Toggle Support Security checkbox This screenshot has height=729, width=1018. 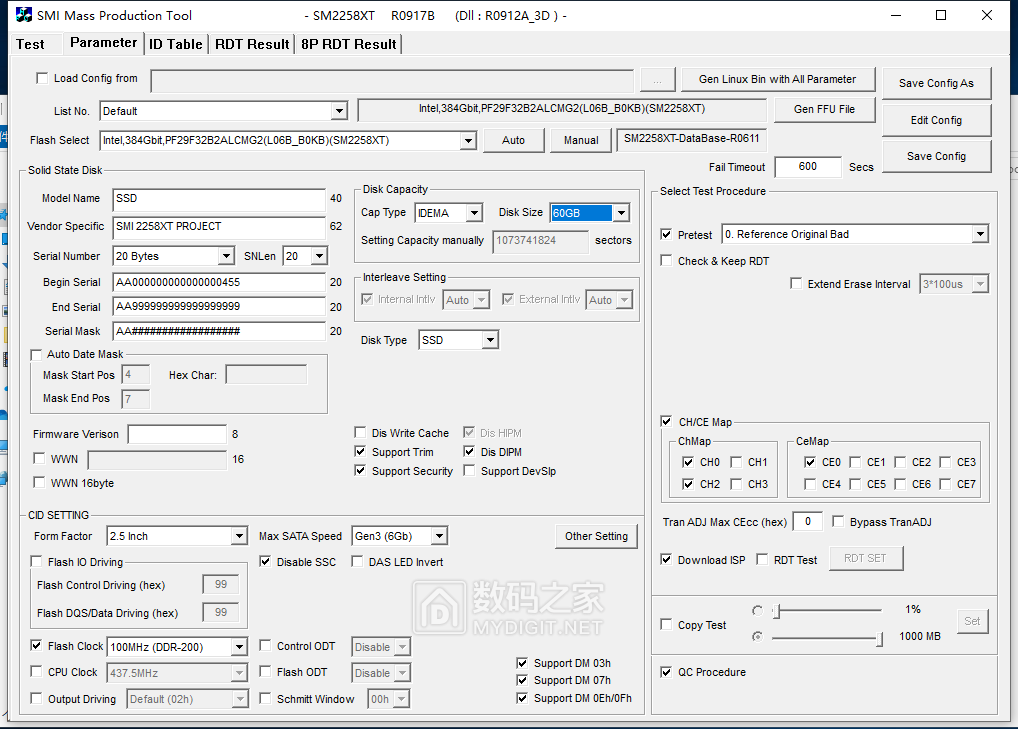pos(360,470)
